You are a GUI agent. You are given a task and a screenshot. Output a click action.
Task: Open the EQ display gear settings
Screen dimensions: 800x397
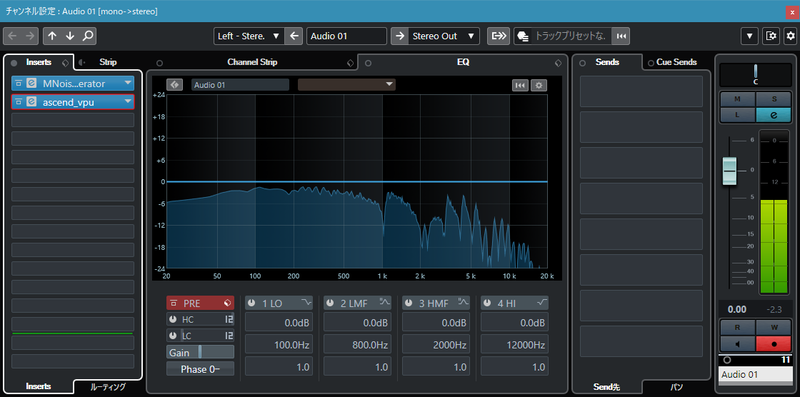click(x=539, y=85)
